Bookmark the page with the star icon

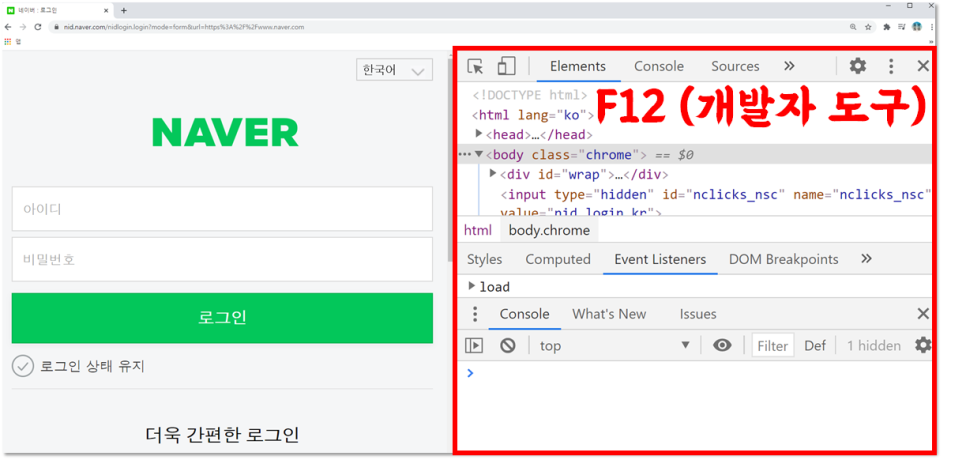tap(868, 27)
